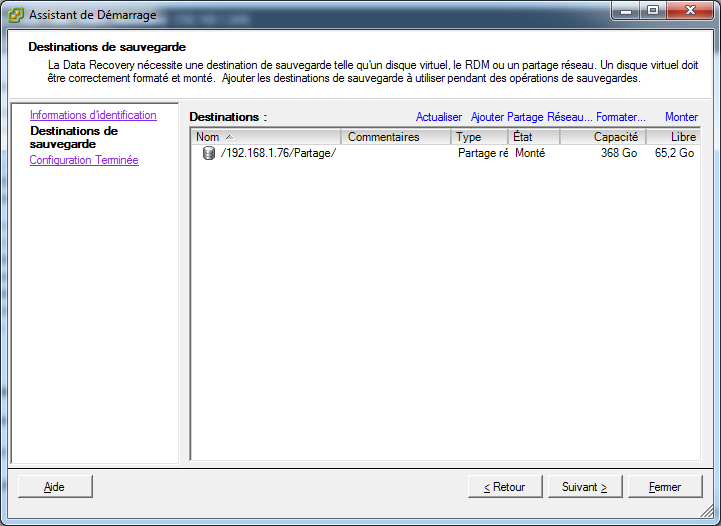Viewport: 721px width, 526px height.
Task: Click Ajouter Partage Réseau... link
Action: [x=532, y=117]
